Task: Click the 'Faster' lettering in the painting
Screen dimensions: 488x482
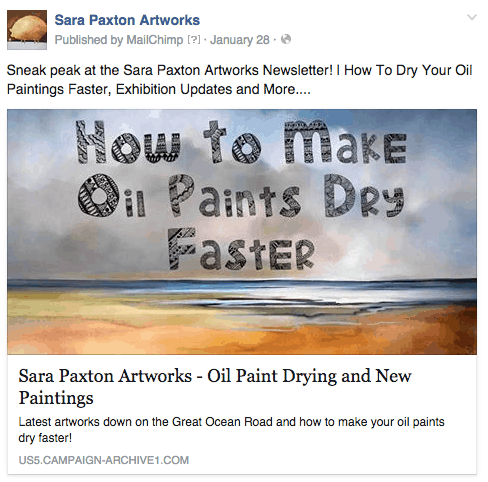Action: coord(241,249)
